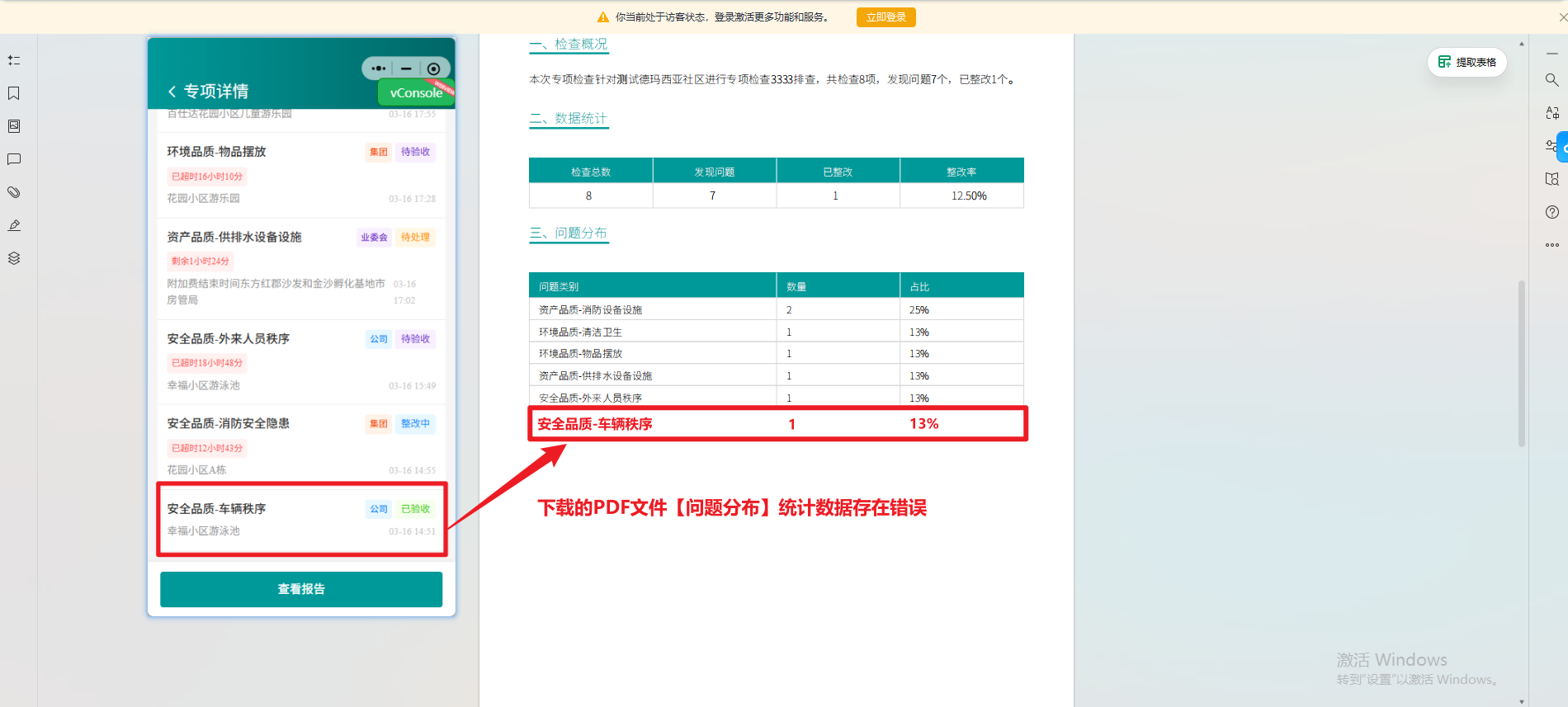Click the search magnifier icon in right sidebar
This screenshot has height=707, width=1568.
(x=1551, y=80)
